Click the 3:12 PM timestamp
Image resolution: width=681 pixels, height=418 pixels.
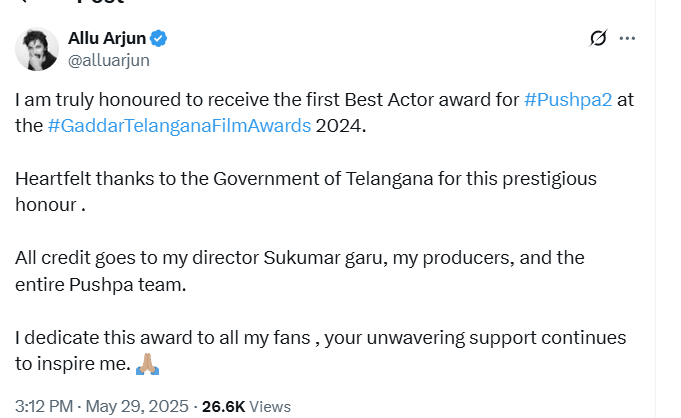[43, 406]
